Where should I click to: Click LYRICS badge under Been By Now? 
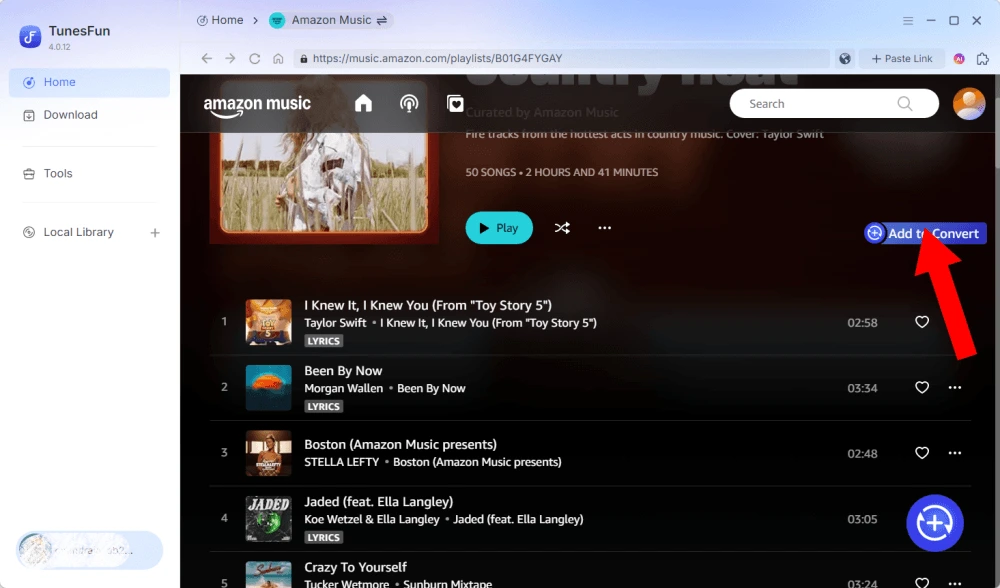[323, 407]
